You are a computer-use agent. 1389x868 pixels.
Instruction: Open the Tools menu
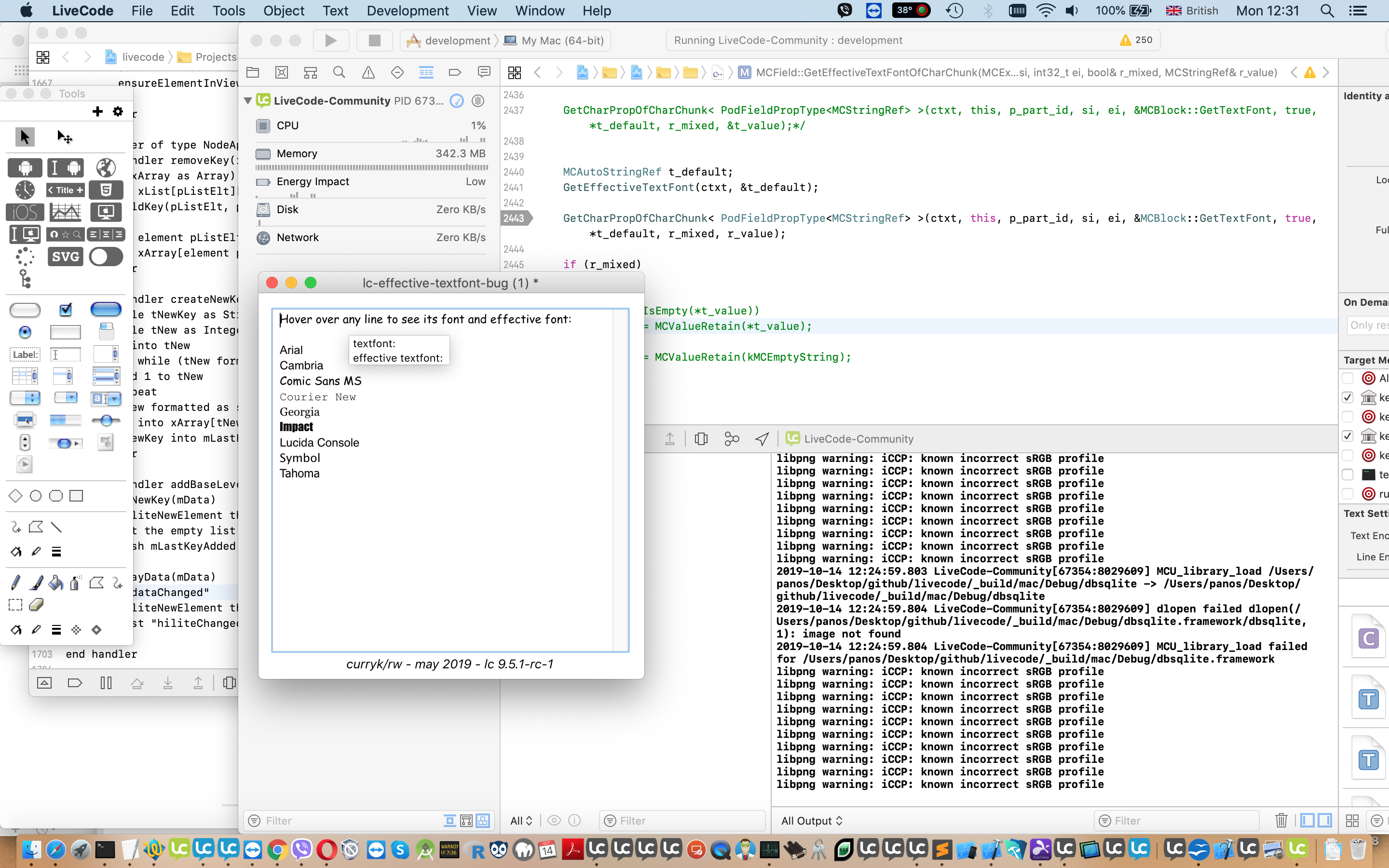229,10
